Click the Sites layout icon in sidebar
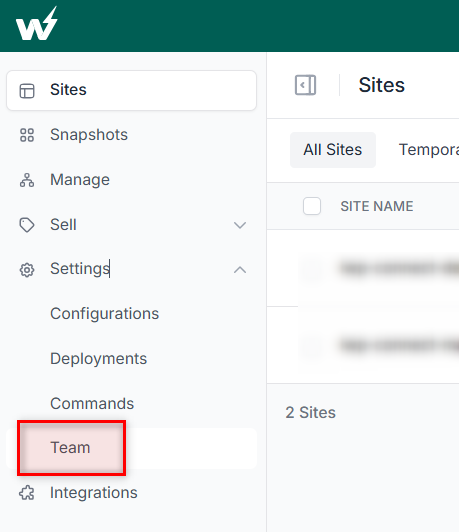Viewport: 459px width, 532px height. (x=27, y=91)
